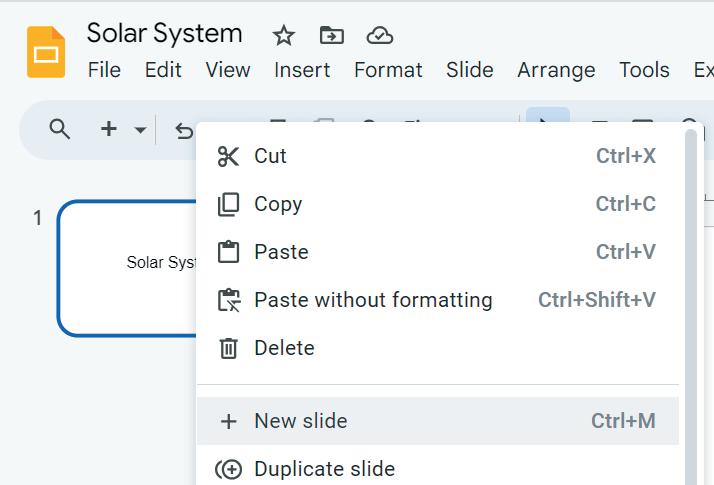The image size is (714, 485).
Task: Click the Google Slides logo icon
Action: point(46,52)
